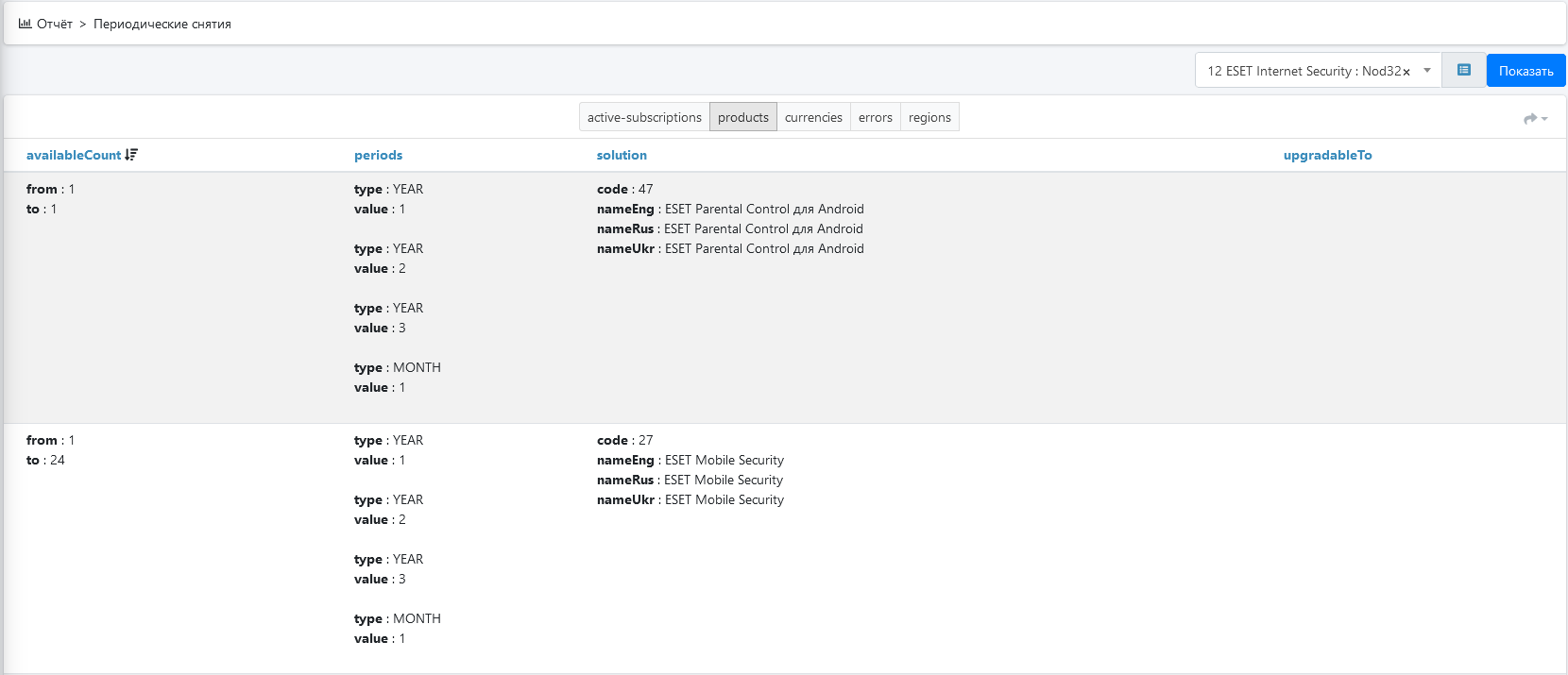This screenshot has width=1568, height=675.
Task: Click the Периодические снятия breadcrumb
Action: click(162, 24)
